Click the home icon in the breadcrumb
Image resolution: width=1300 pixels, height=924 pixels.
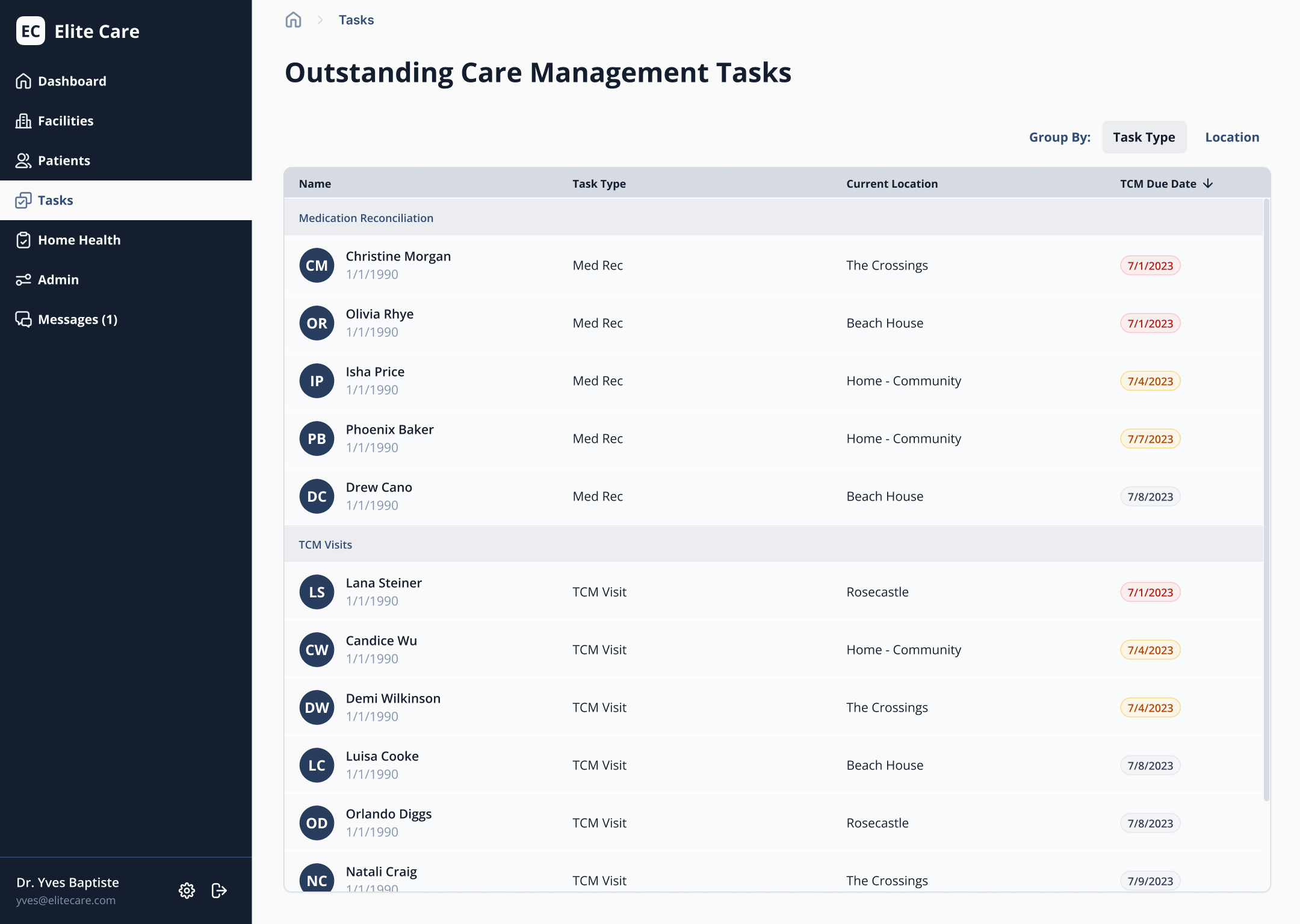(293, 19)
